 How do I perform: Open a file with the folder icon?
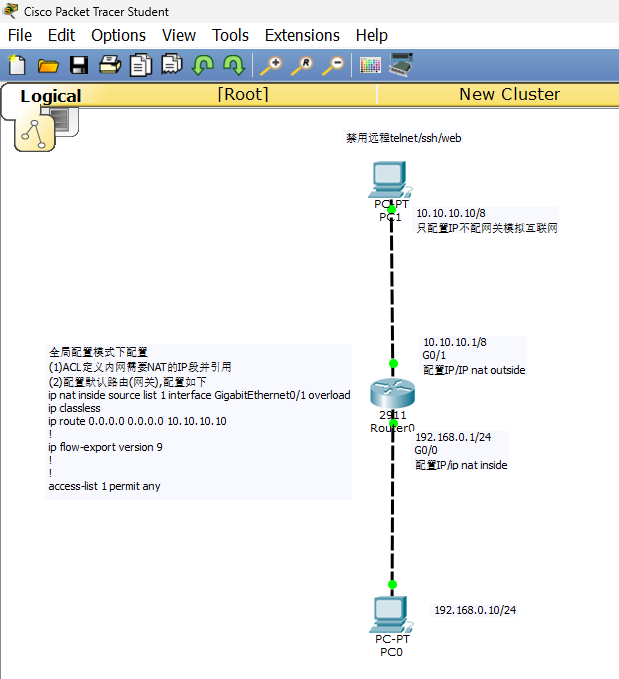point(48,66)
